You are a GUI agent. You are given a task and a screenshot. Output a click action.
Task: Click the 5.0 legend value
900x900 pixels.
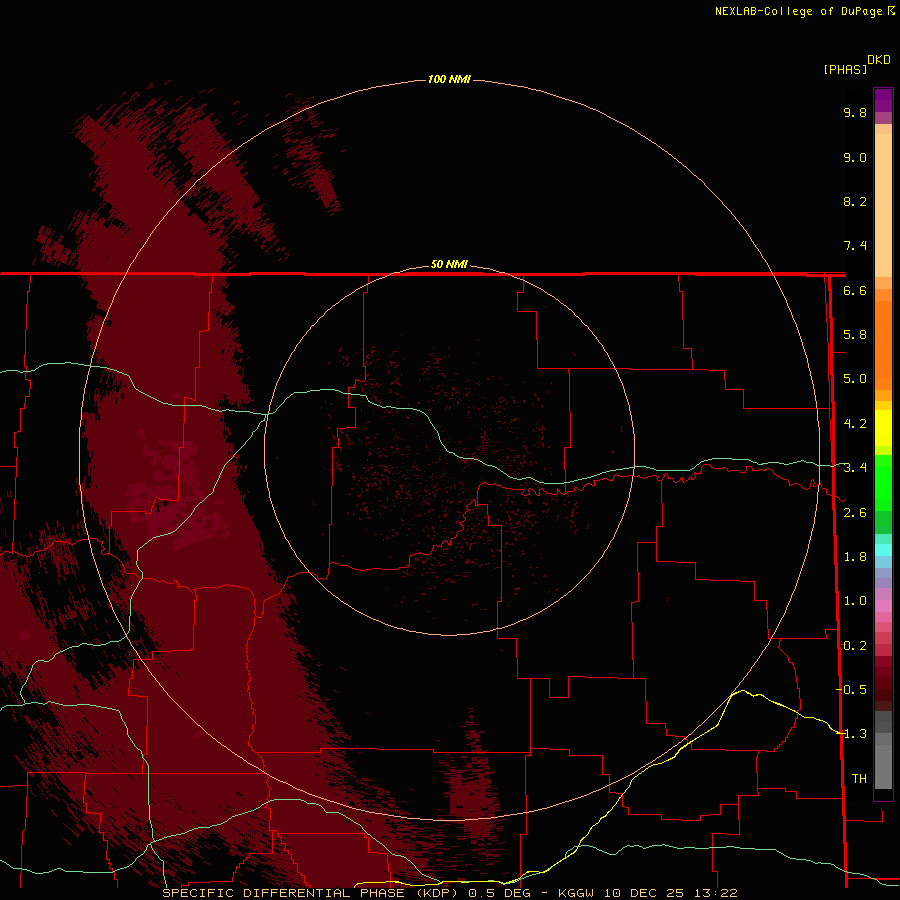click(x=855, y=379)
